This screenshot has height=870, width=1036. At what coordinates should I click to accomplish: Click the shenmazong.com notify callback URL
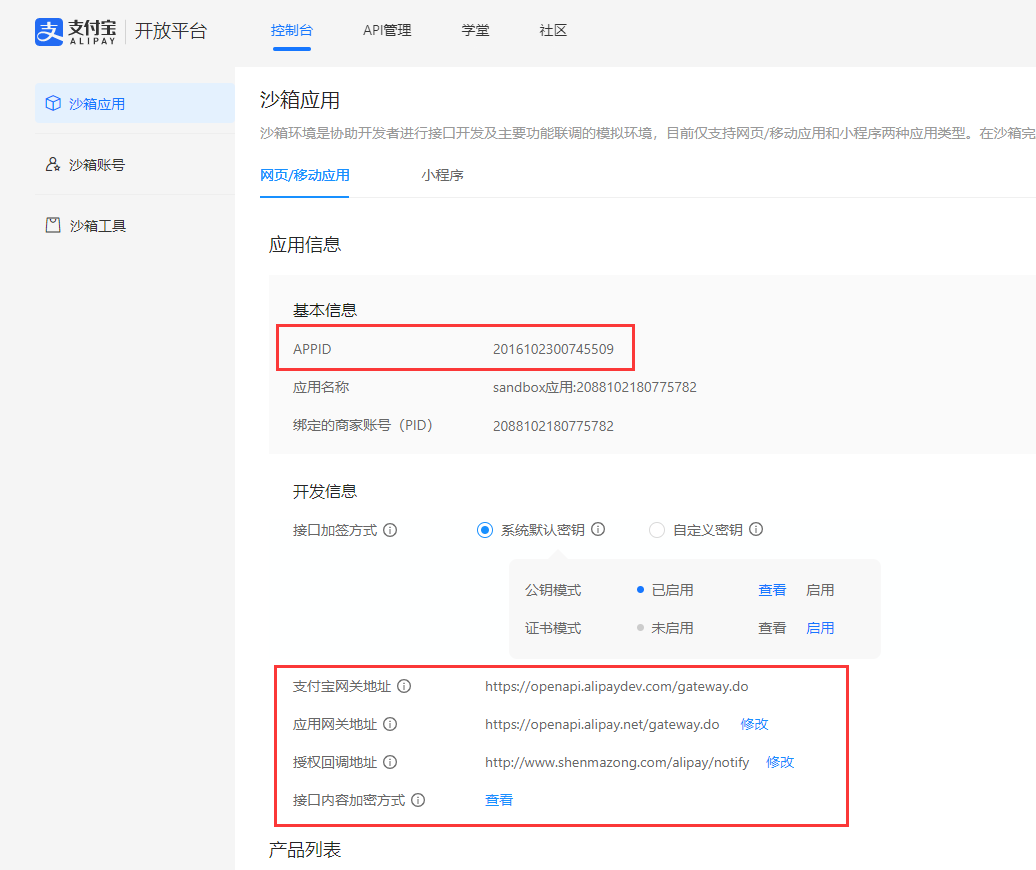617,762
